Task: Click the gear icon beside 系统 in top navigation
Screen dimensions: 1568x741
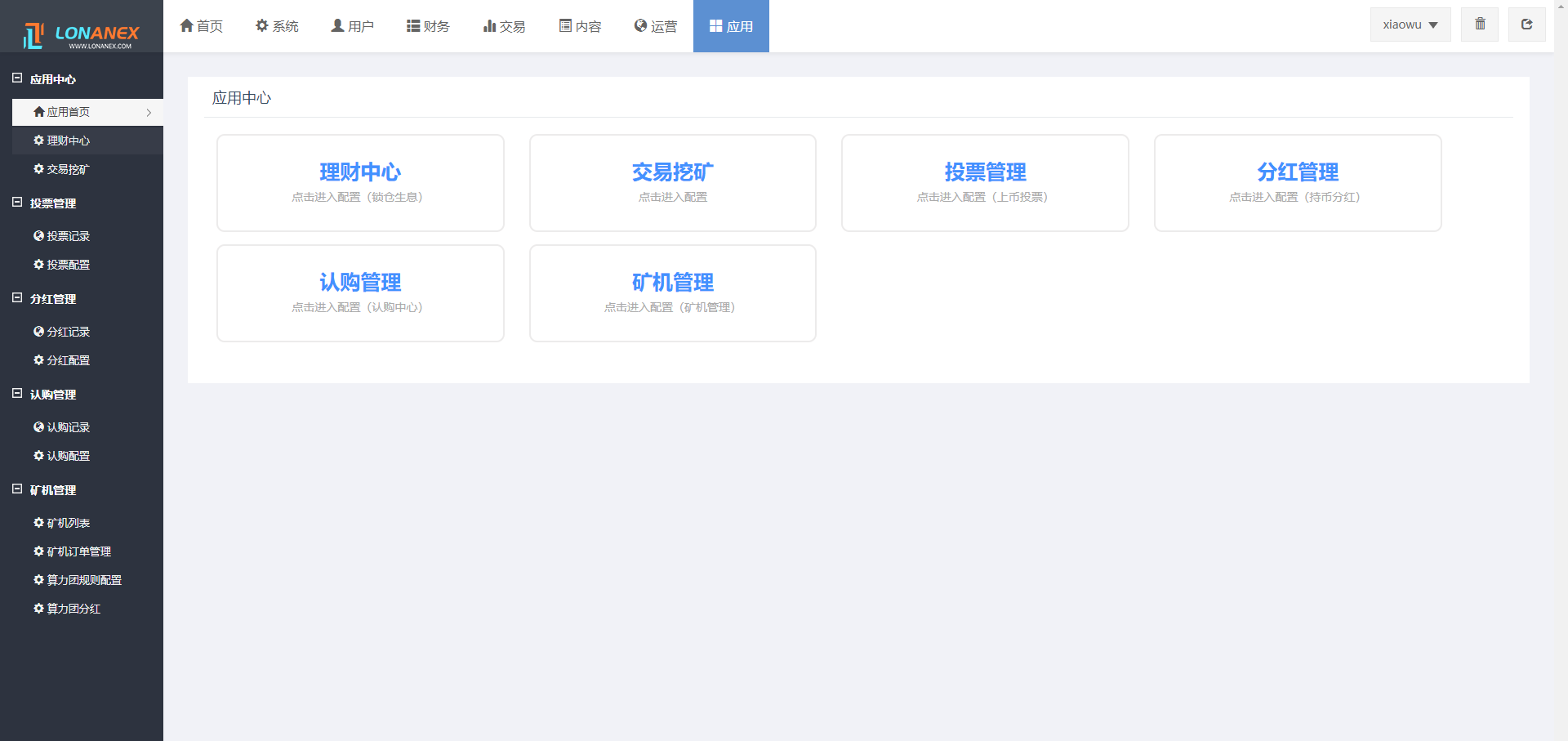Action: (x=262, y=25)
